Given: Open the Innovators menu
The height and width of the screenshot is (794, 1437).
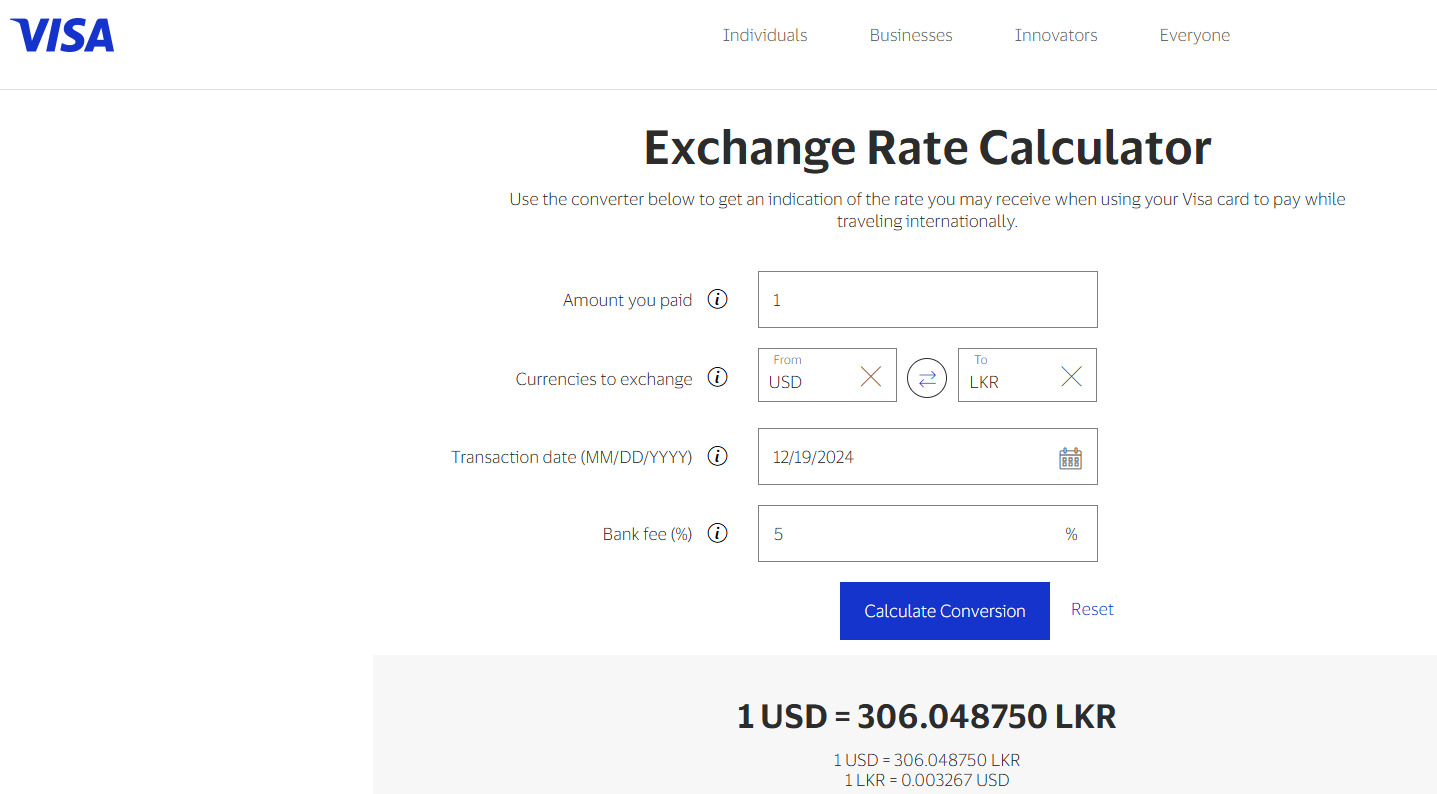Looking at the screenshot, I should coord(1056,35).
